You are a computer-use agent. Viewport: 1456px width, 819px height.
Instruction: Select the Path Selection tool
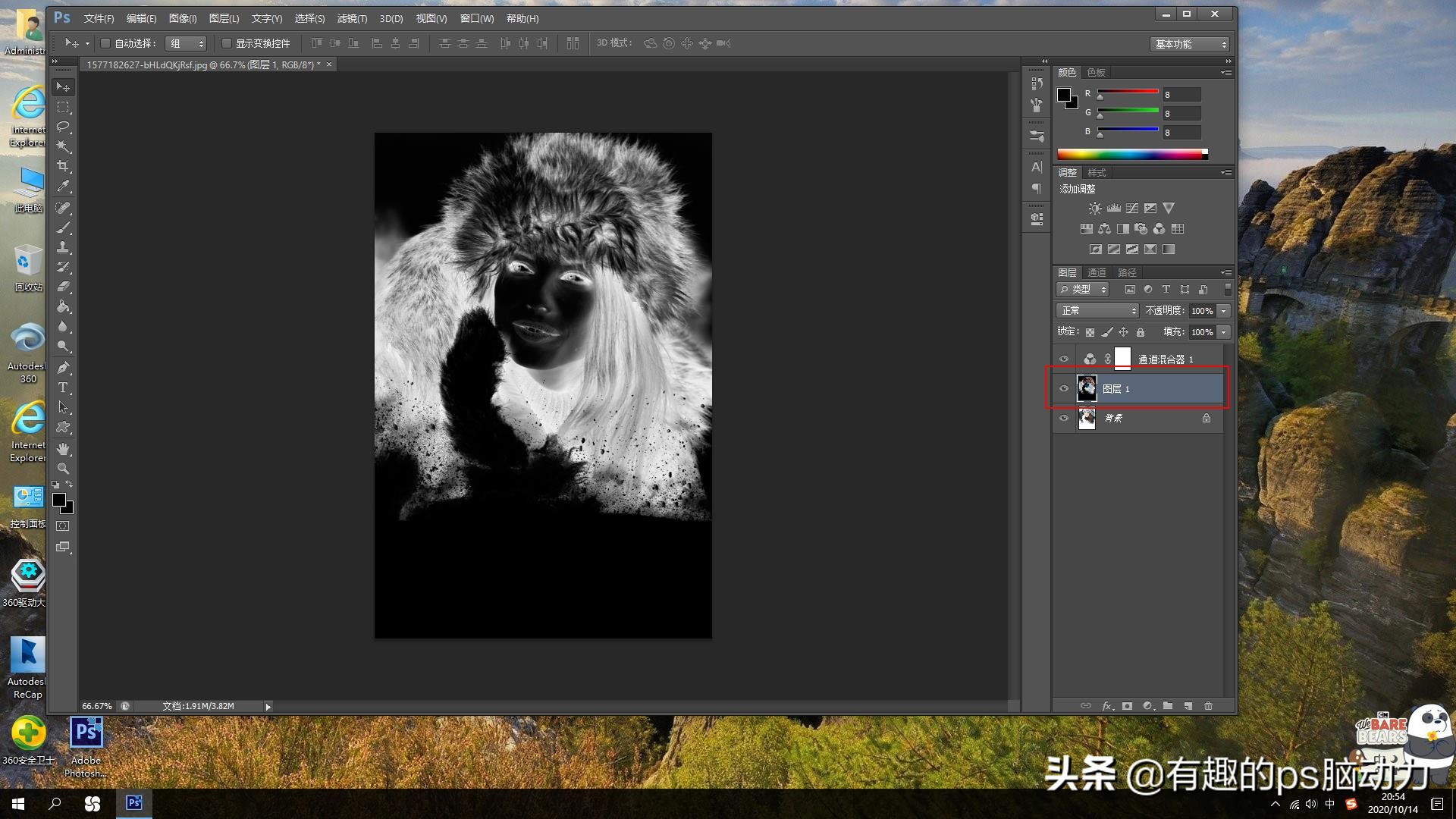[x=63, y=407]
